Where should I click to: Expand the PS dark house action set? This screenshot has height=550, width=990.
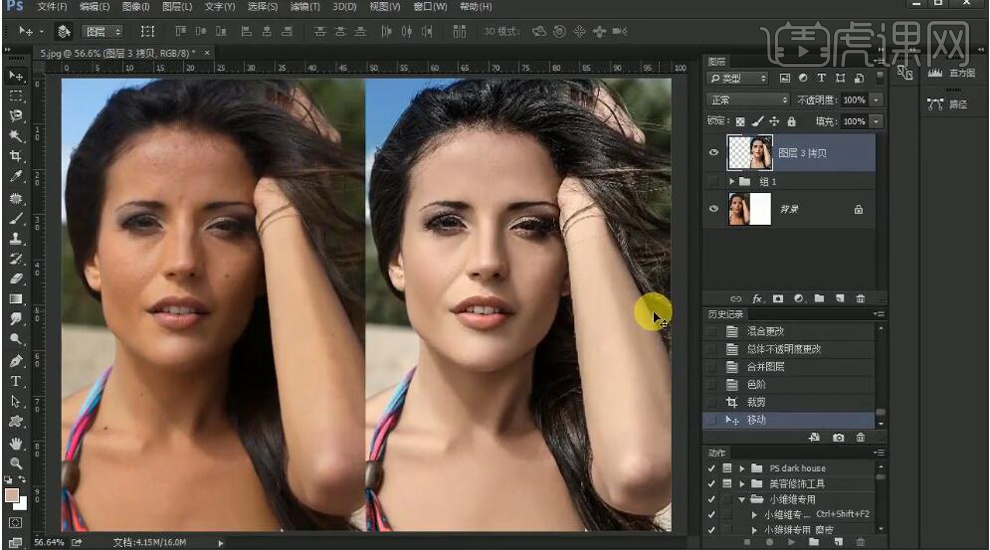click(742, 468)
